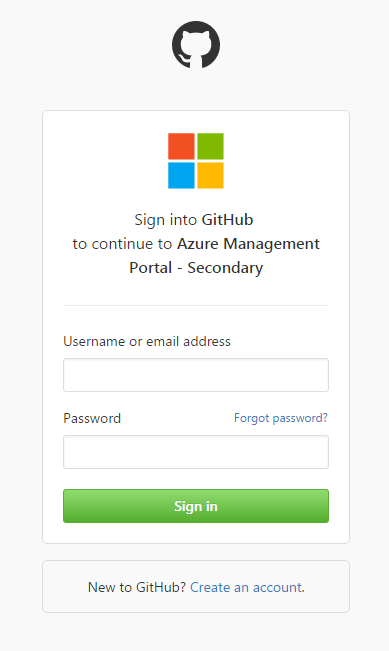Screen dimensions: 389x651
Task: Click the blue square of Microsoft logo
Action: click(x=181, y=175)
